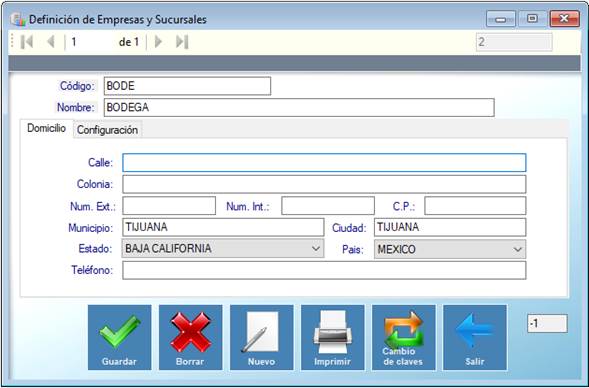Click the Teléfono: label
The width and height of the screenshot is (589, 388).
92,270
